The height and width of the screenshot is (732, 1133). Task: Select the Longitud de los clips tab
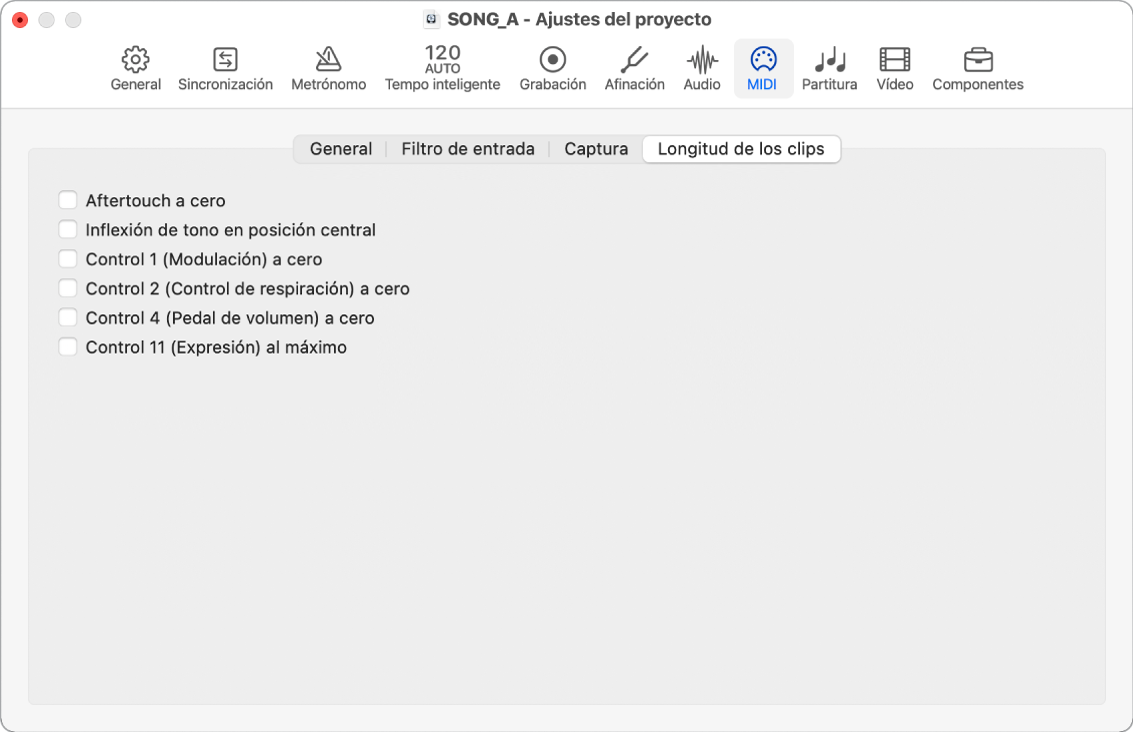click(x=741, y=149)
